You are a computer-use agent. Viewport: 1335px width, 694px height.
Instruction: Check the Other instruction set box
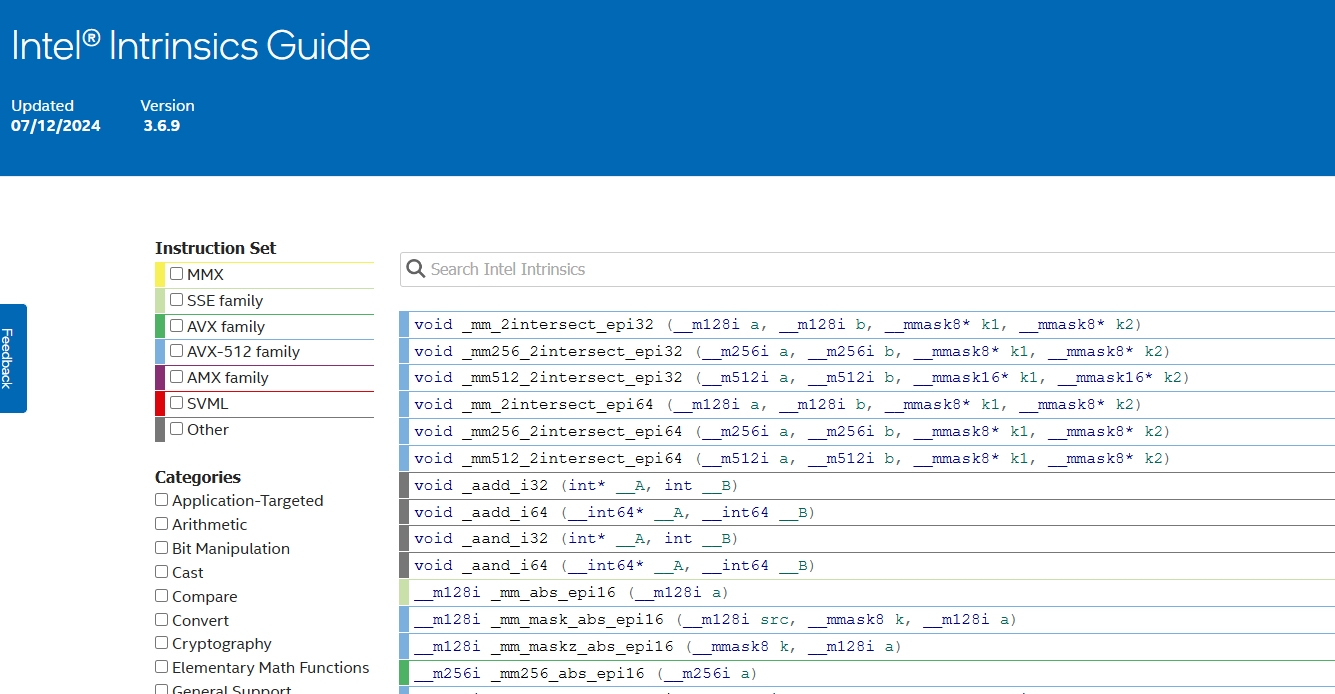(x=177, y=429)
